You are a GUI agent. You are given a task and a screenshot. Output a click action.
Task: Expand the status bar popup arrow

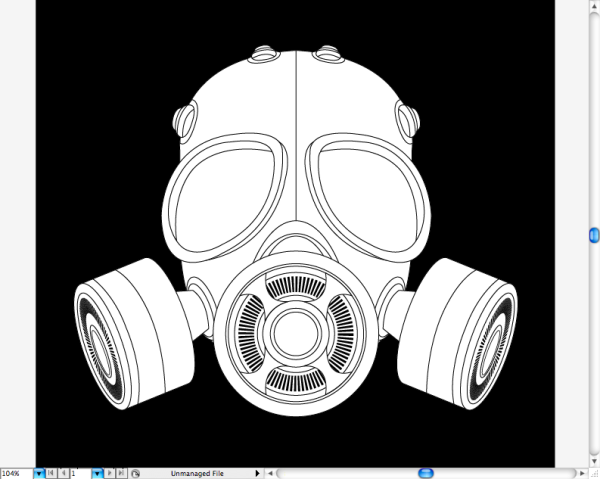tap(257, 473)
